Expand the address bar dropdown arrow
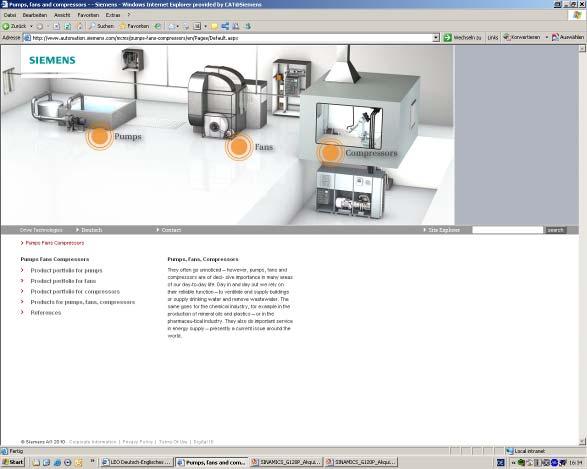 (x=435, y=38)
